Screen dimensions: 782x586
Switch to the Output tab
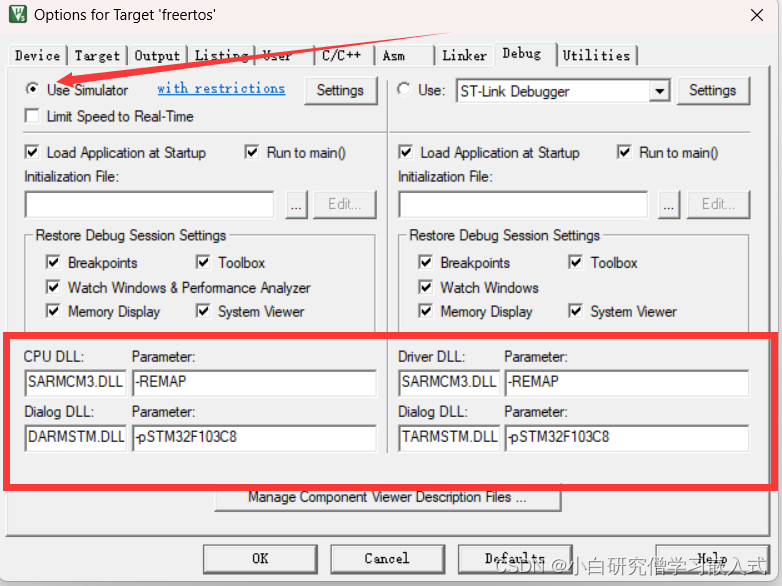(157, 55)
